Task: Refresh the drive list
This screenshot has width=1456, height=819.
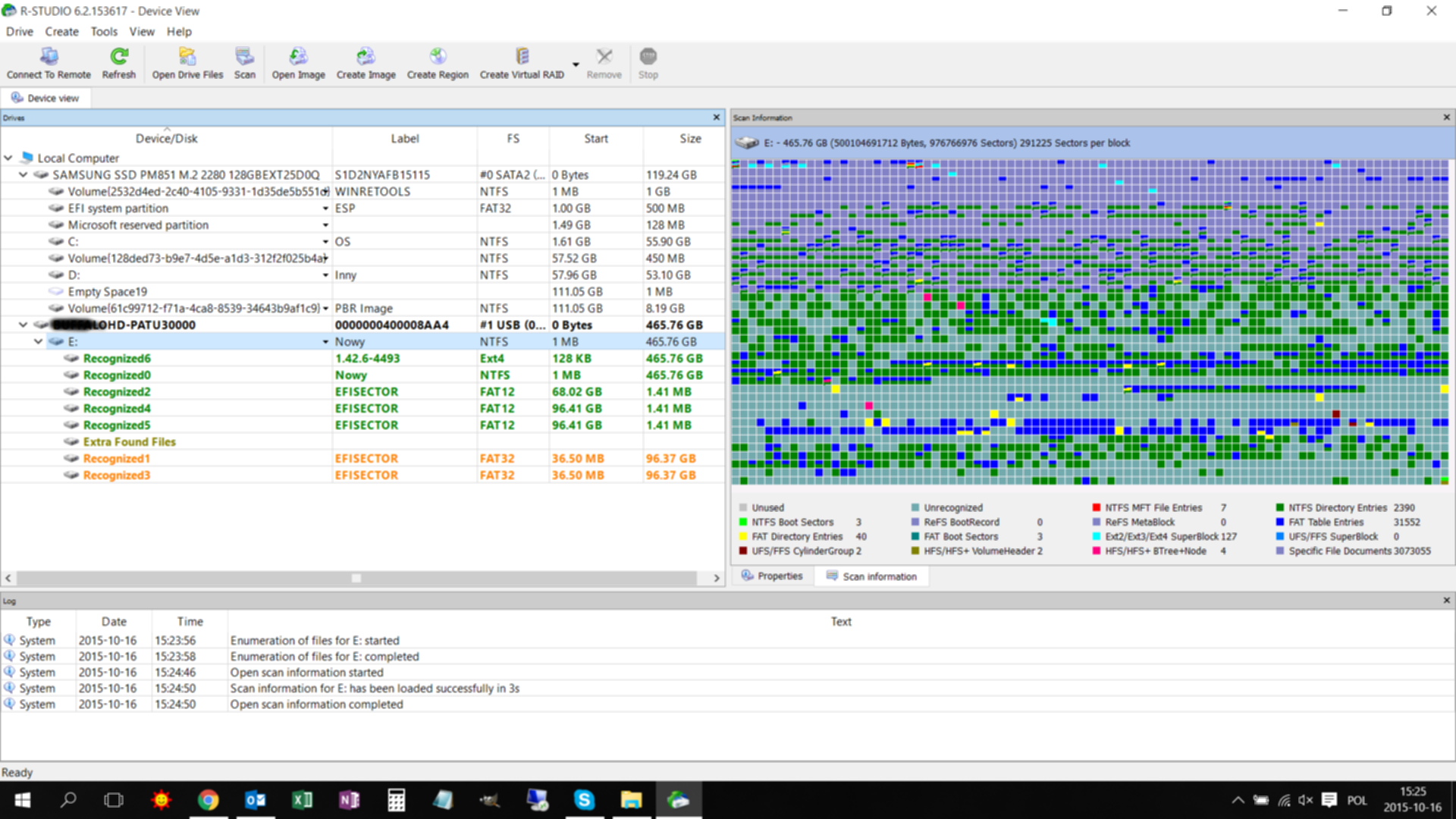Action: click(x=119, y=63)
